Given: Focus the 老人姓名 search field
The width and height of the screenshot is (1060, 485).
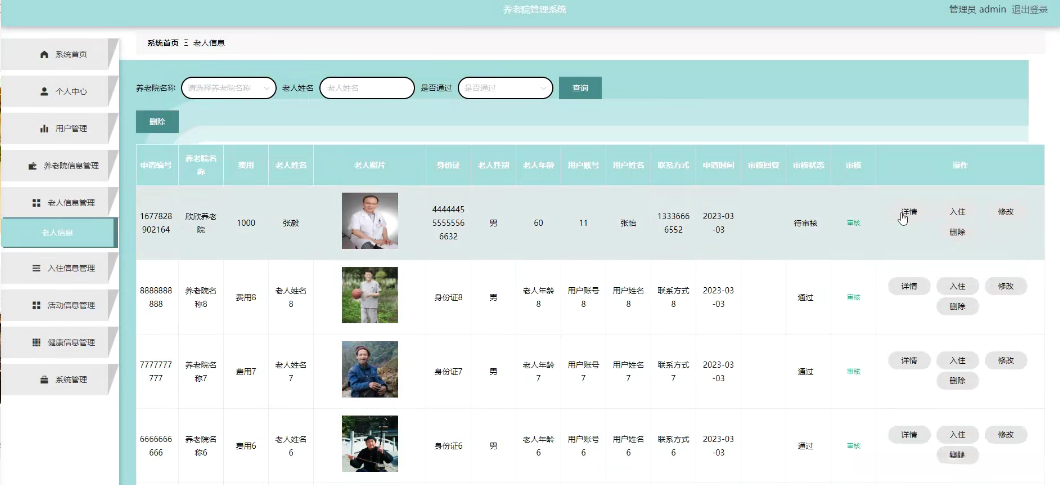Looking at the screenshot, I should tap(366, 88).
